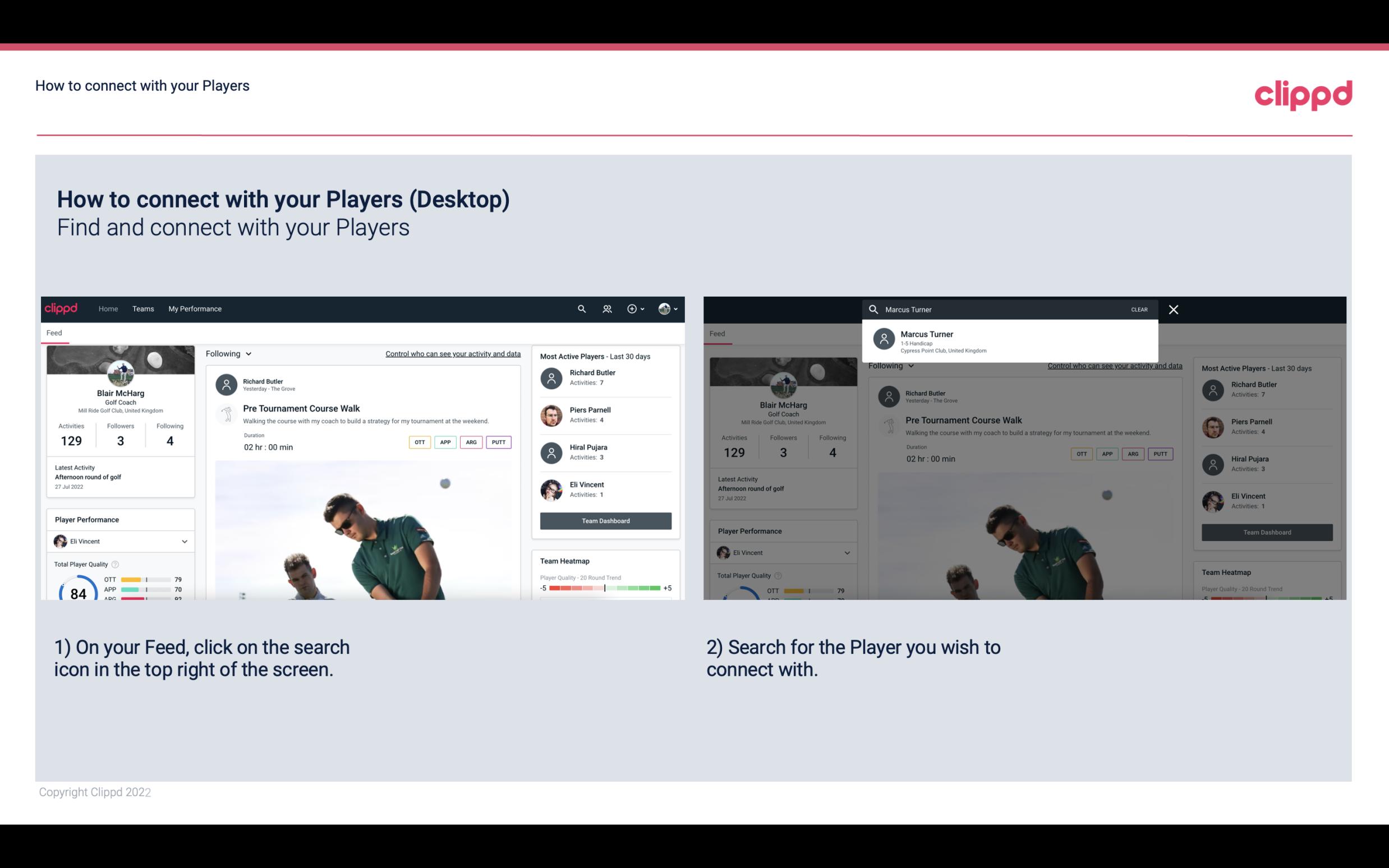Click the Team Dashboard button
1389x868 pixels.
[x=605, y=520]
